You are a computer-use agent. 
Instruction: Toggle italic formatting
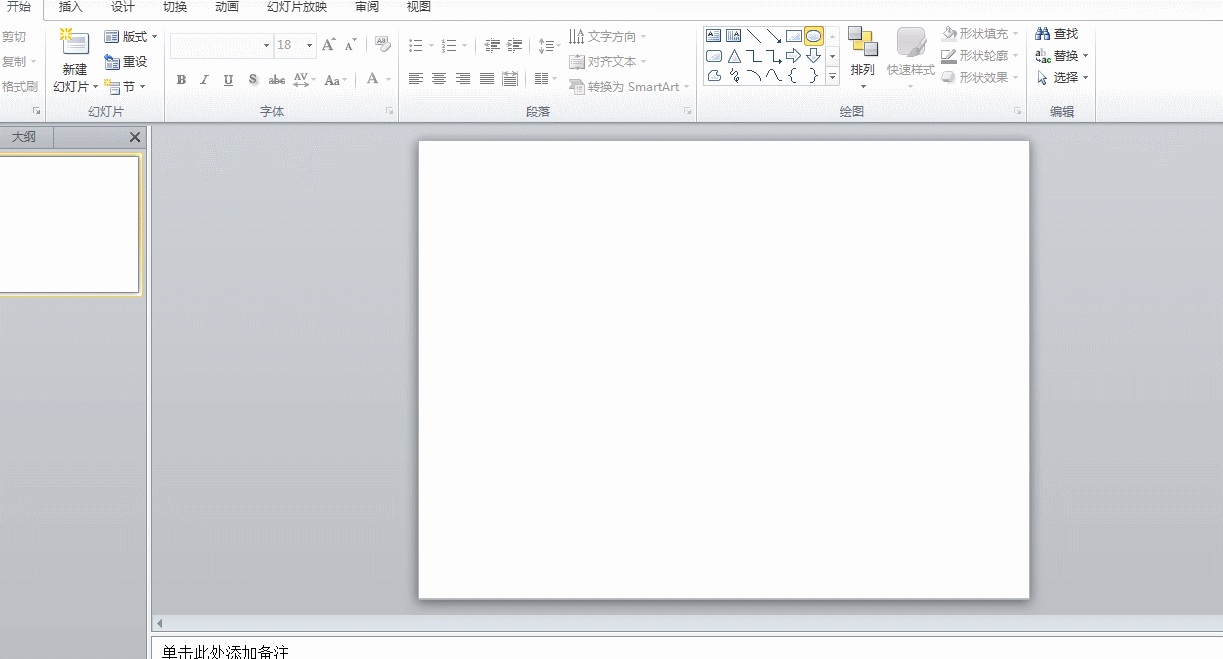pos(205,80)
